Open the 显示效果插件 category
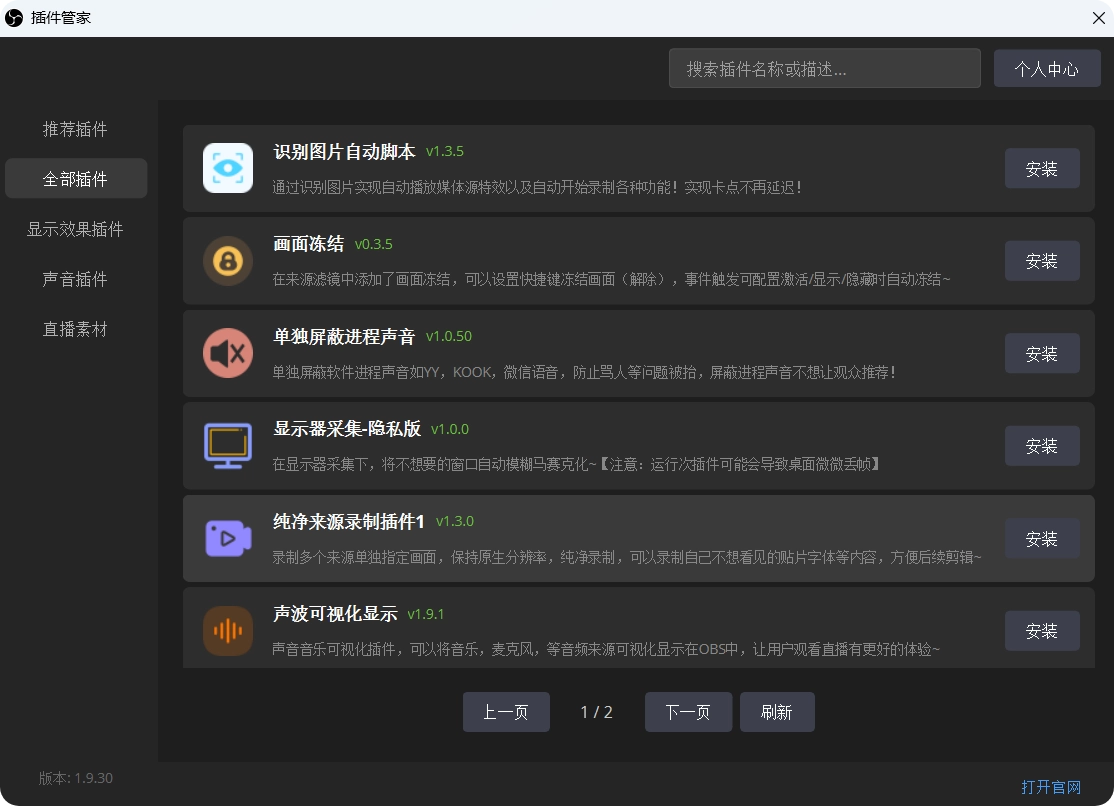Image resolution: width=1114 pixels, height=806 pixels. [x=75, y=228]
